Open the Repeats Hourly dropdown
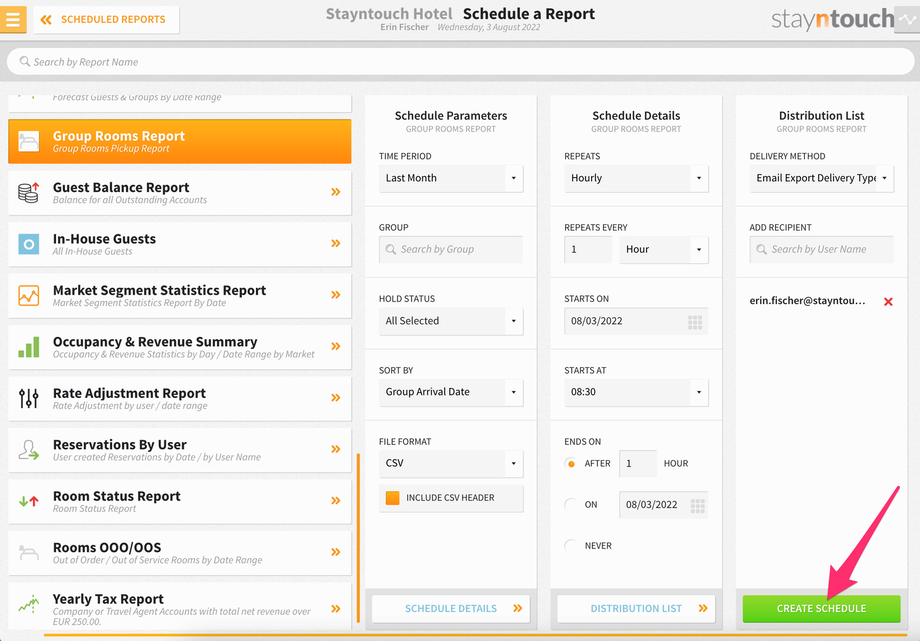This screenshot has height=641, width=920. [636, 178]
